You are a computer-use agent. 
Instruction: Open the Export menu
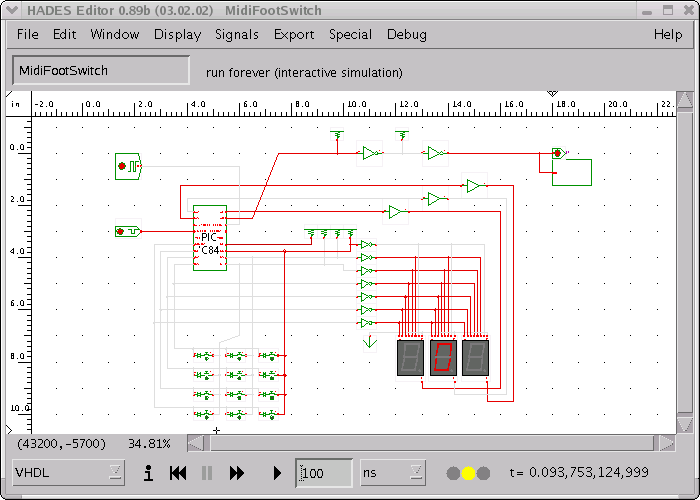[294, 34]
